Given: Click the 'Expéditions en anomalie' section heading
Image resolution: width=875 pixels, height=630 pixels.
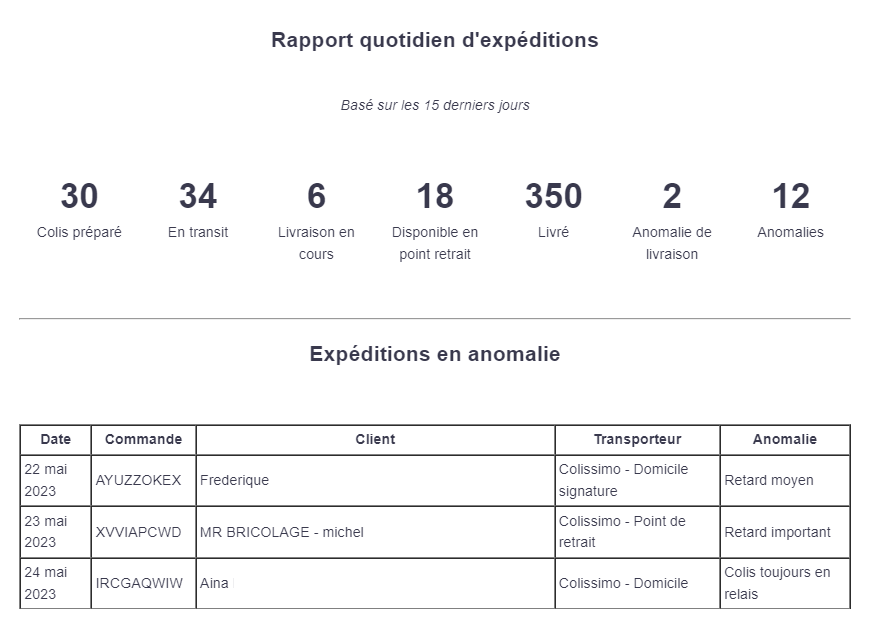Looking at the screenshot, I should tap(435, 354).
